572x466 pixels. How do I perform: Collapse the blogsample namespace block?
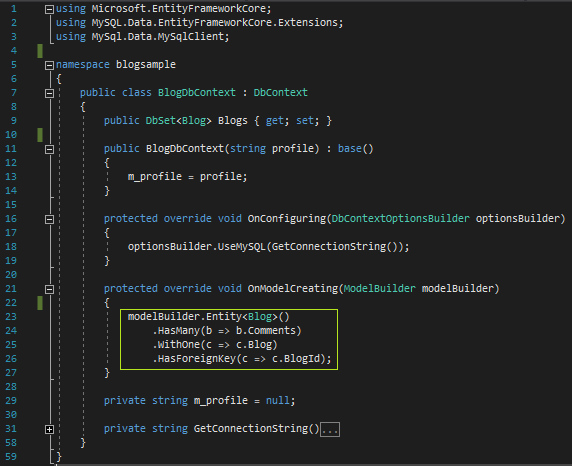(49, 65)
